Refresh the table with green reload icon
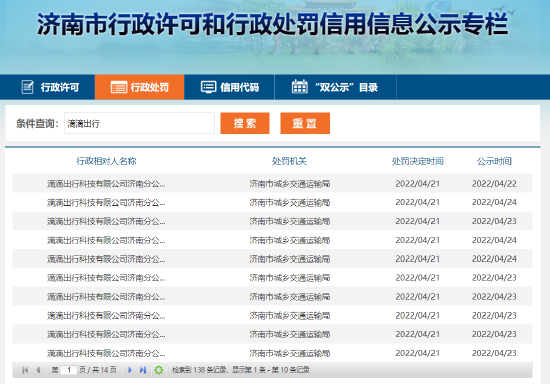Viewport: 550px width, 384px height. coord(159,370)
